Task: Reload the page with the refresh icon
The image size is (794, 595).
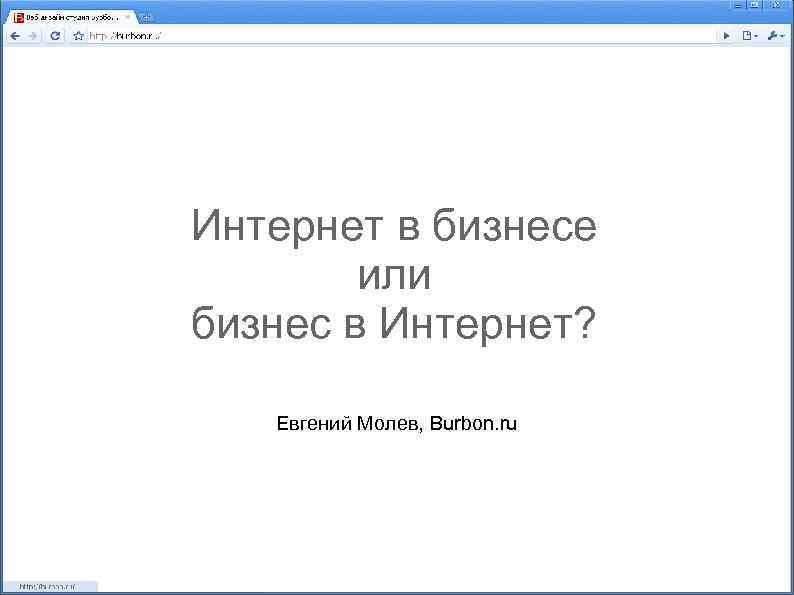Action: pyautogui.click(x=55, y=36)
